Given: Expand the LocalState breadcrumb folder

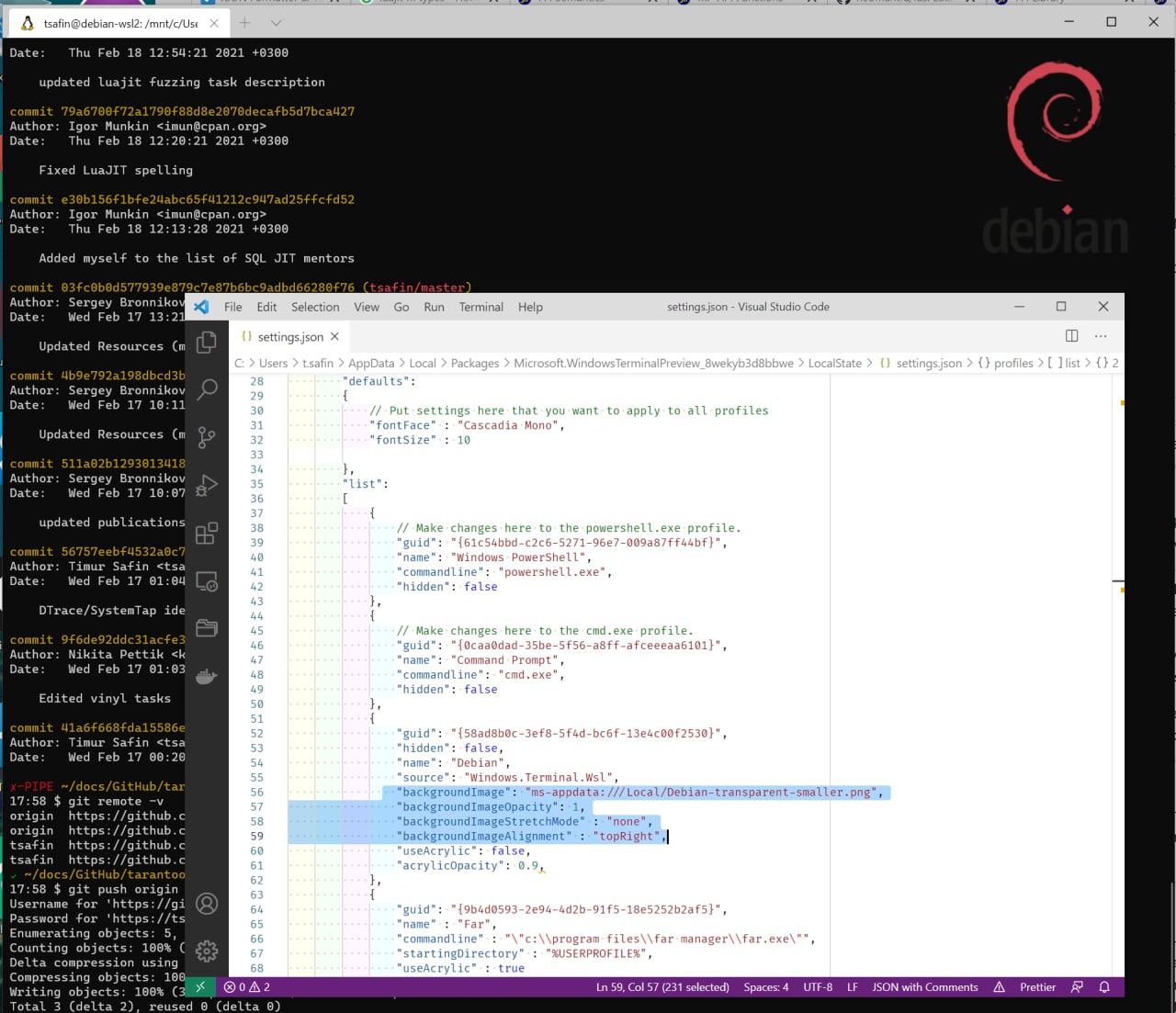Looking at the screenshot, I should click(x=835, y=364).
